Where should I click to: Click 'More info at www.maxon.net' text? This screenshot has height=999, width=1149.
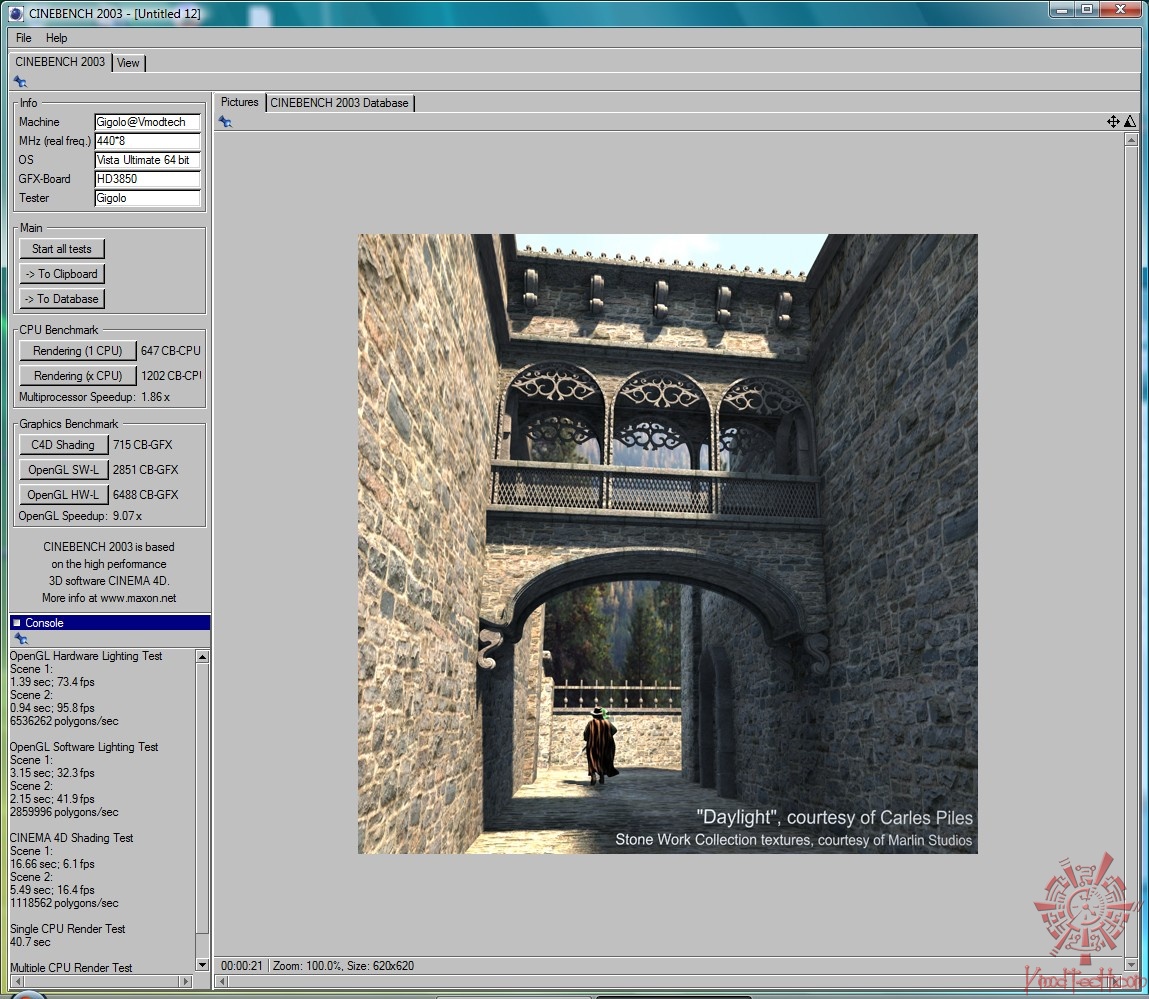(108, 598)
